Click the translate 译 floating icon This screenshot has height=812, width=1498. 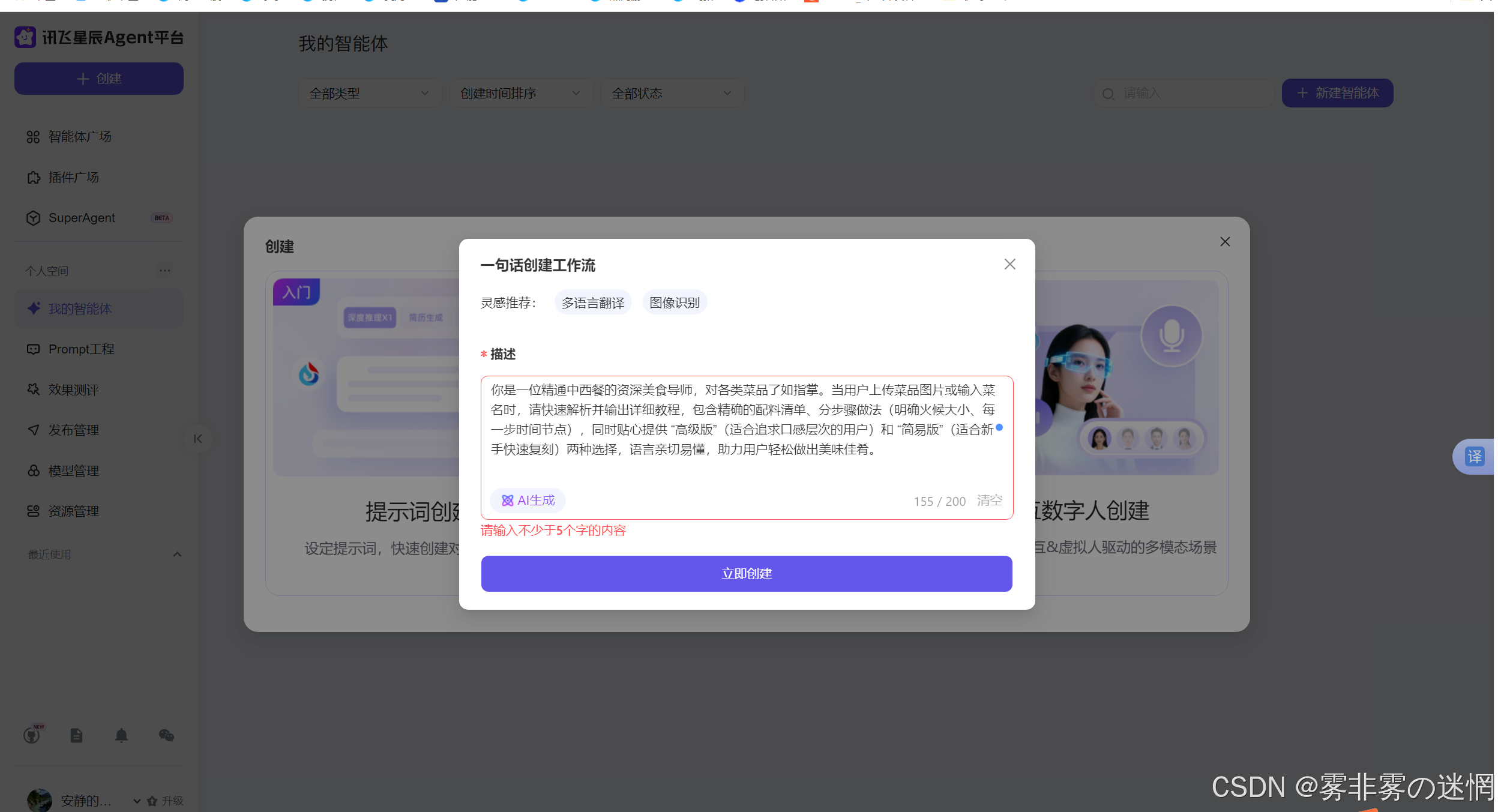tap(1474, 457)
